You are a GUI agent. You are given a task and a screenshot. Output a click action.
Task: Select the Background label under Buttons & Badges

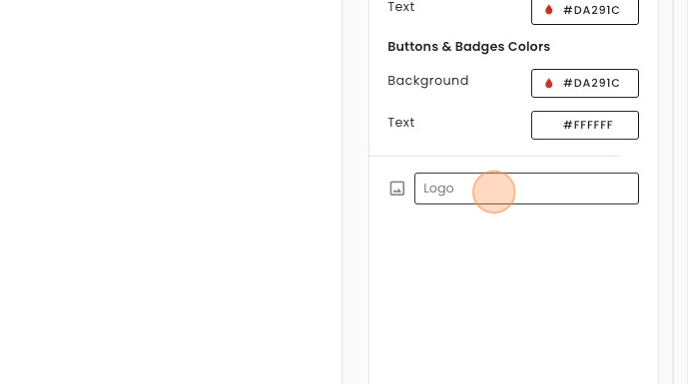click(x=428, y=81)
